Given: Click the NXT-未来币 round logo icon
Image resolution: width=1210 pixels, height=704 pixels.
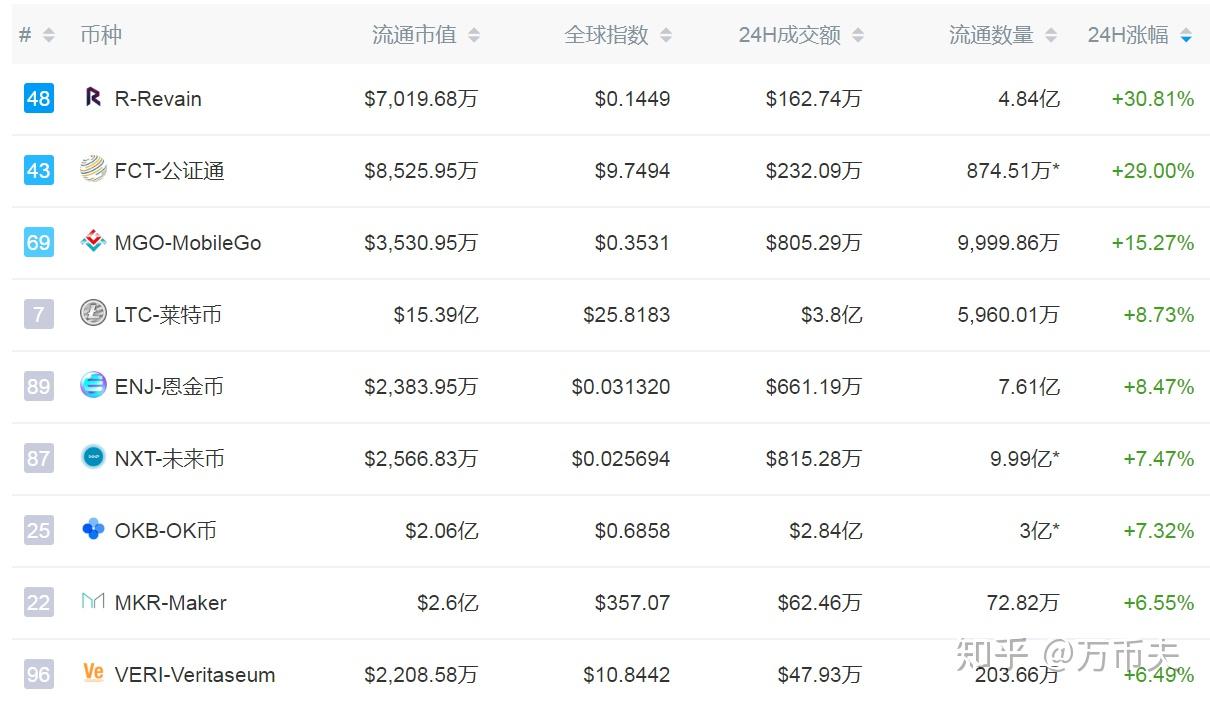Looking at the screenshot, I should (93, 457).
